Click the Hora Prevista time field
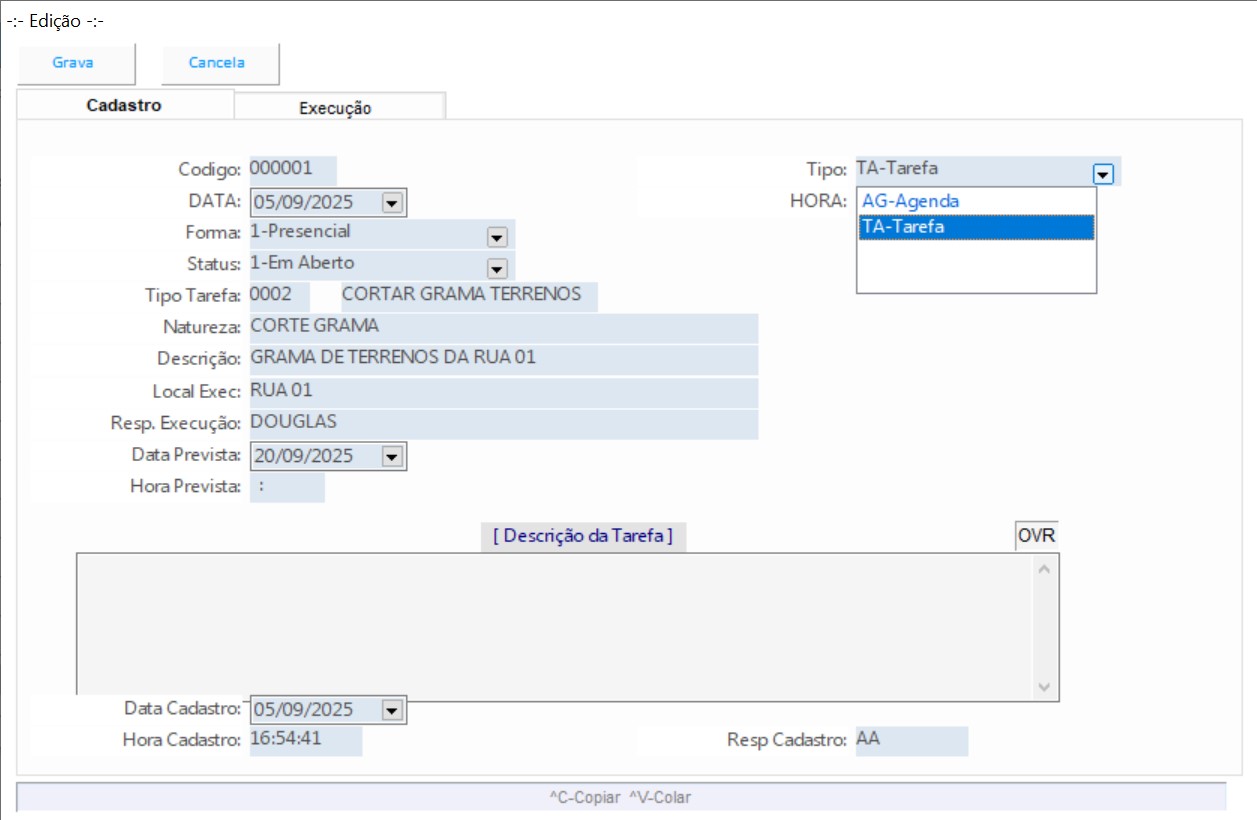 286,487
